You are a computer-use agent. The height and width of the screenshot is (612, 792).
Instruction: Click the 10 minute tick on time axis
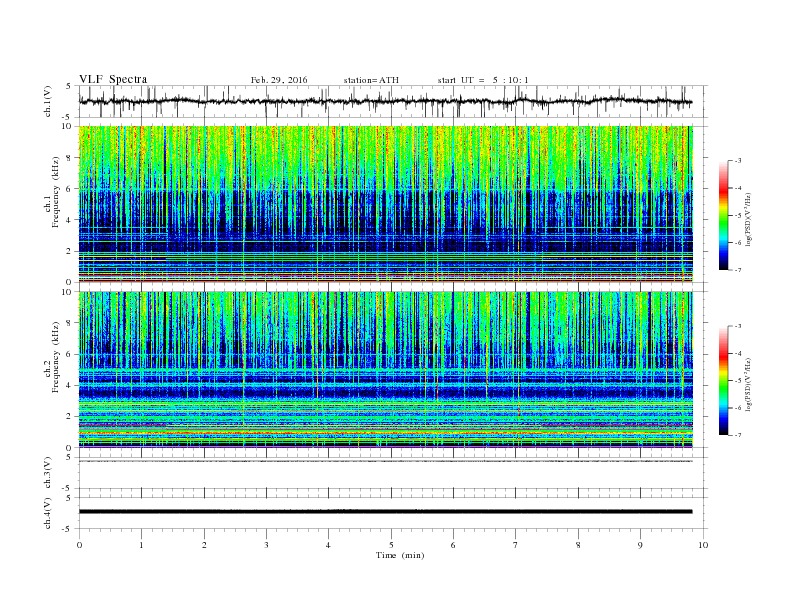(703, 545)
